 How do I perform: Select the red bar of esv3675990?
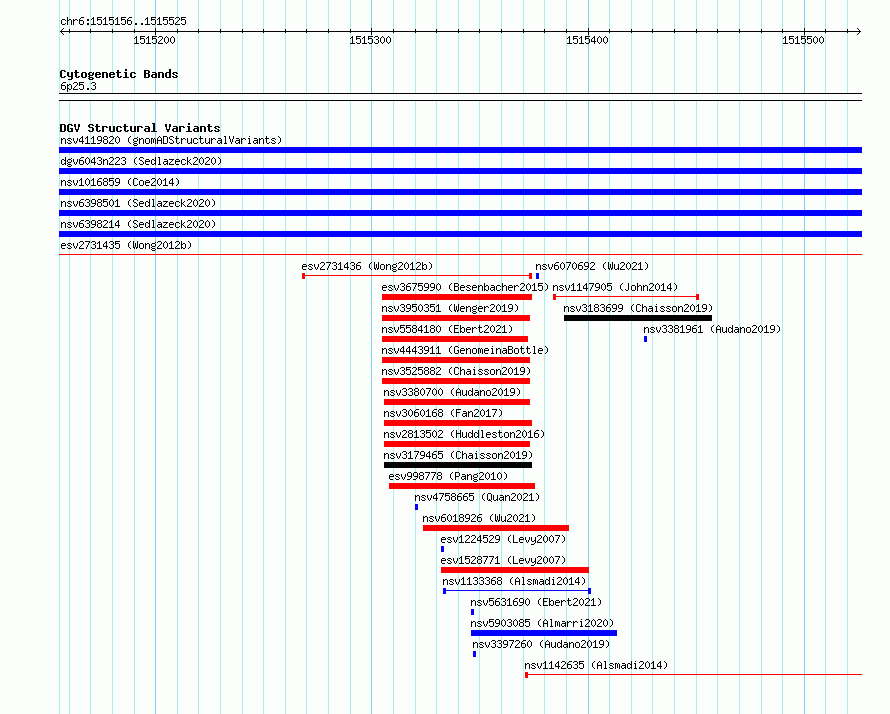457,297
